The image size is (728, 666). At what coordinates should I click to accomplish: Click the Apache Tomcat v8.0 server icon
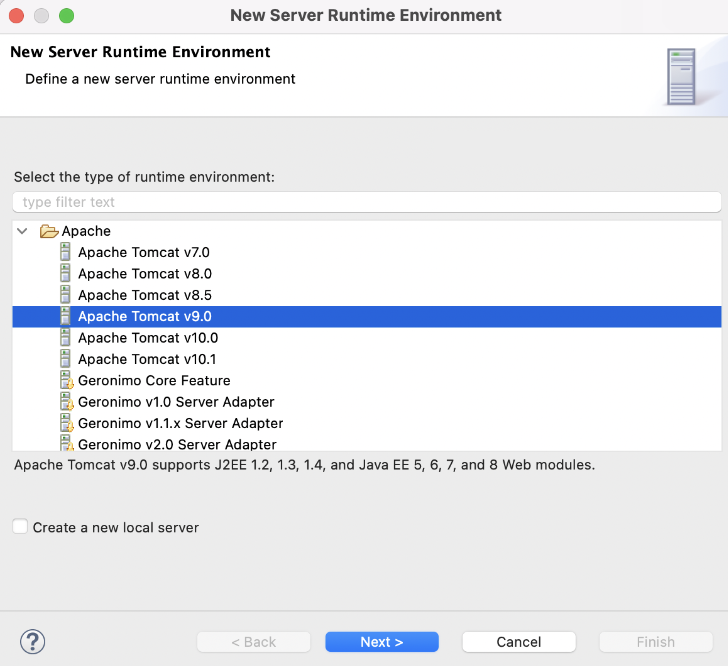click(x=65, y=273)
